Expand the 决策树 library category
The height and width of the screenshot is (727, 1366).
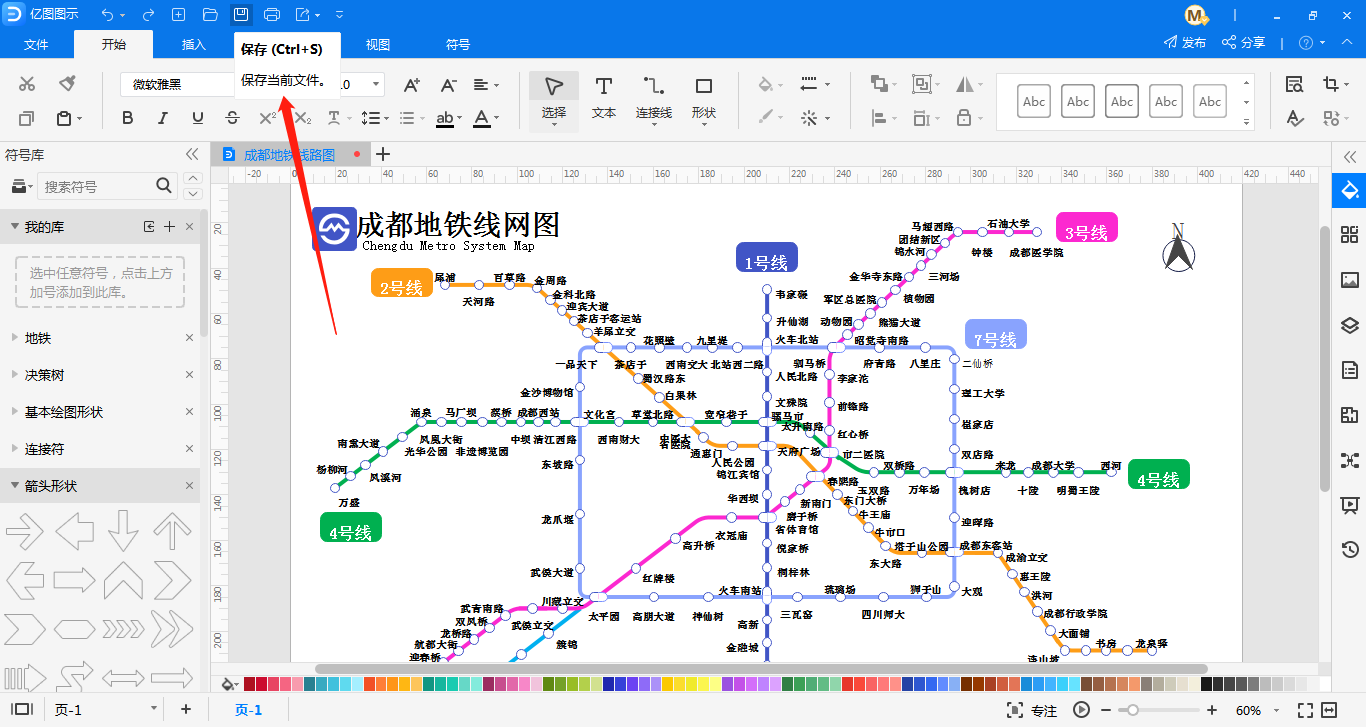(x=15, y=375)
